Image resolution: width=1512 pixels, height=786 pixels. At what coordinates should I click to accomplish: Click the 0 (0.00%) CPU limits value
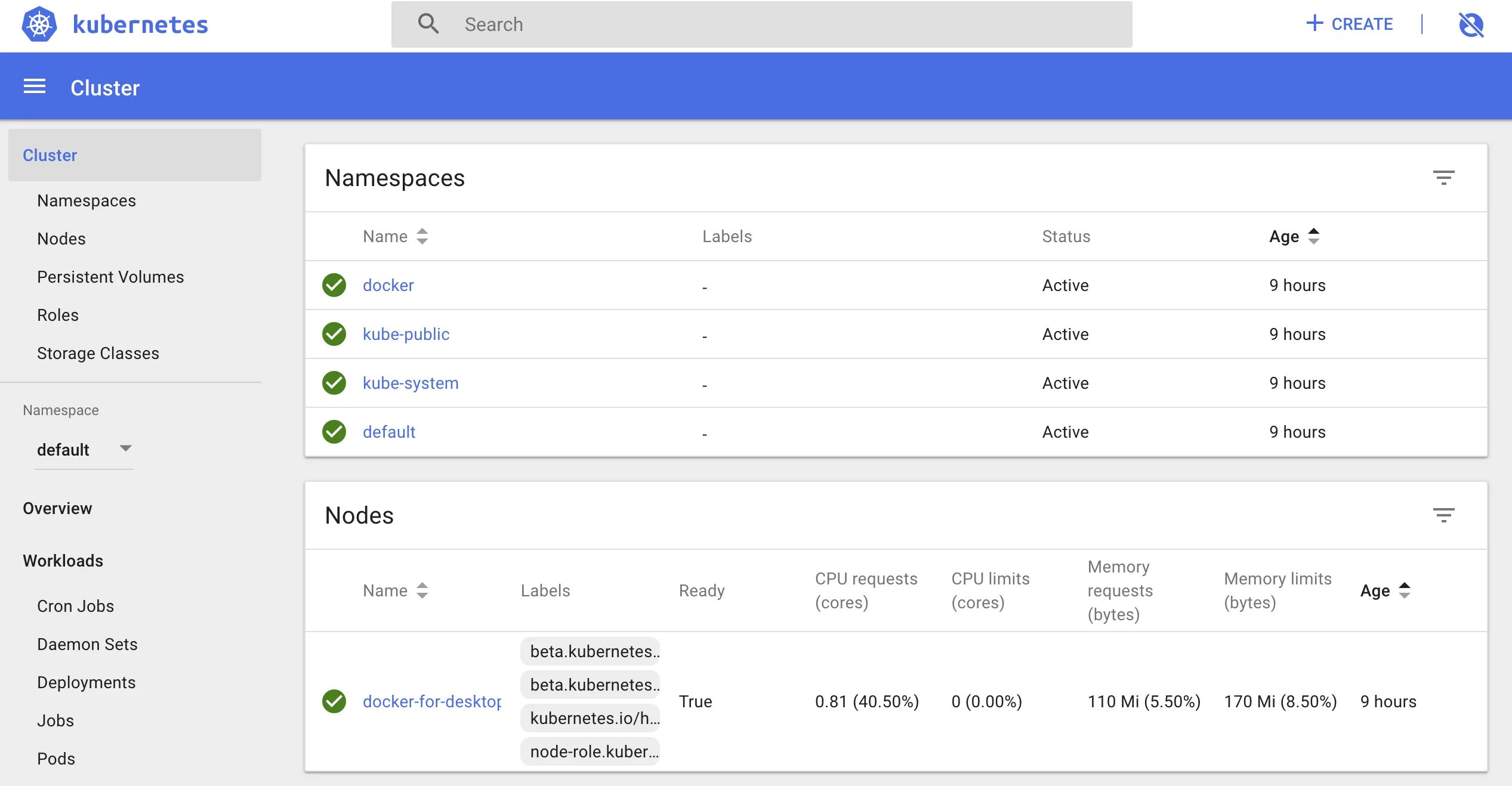pos(986,701)
